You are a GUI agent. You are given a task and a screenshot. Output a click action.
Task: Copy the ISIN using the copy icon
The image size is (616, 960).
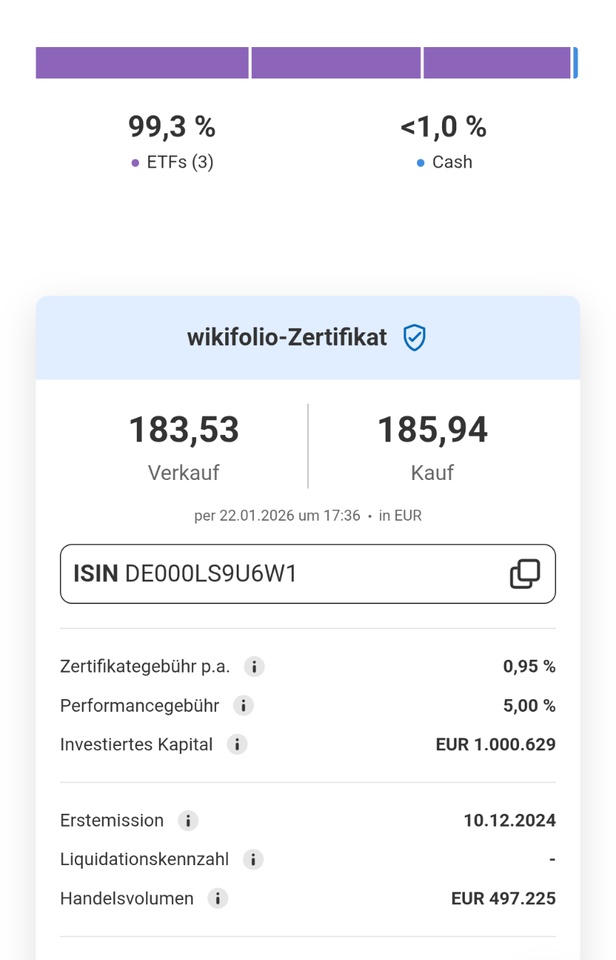[x=525, y=574]
